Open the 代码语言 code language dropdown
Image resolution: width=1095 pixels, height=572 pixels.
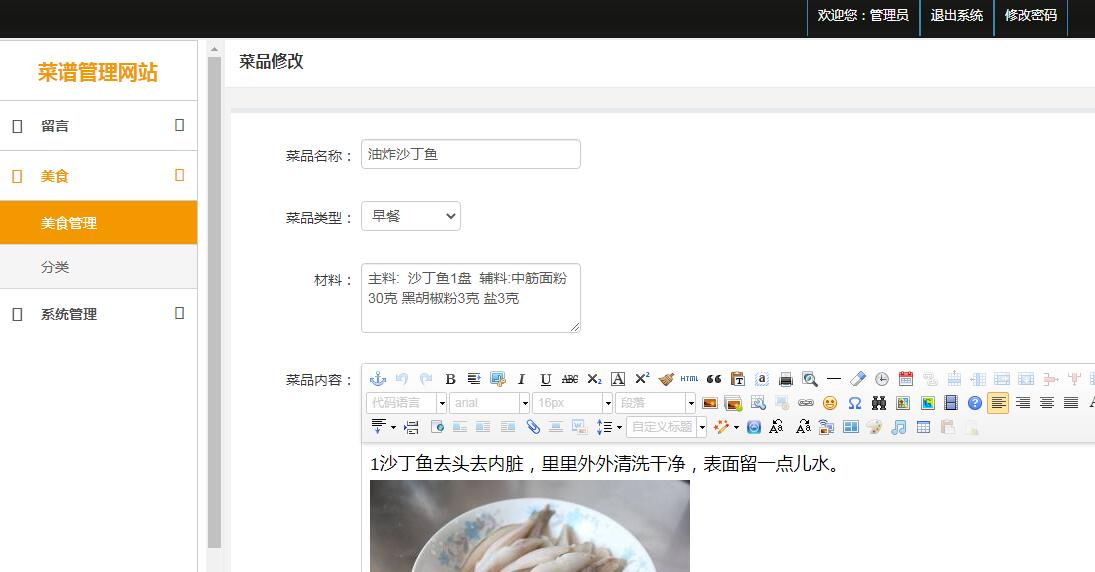tap(406, 403)
